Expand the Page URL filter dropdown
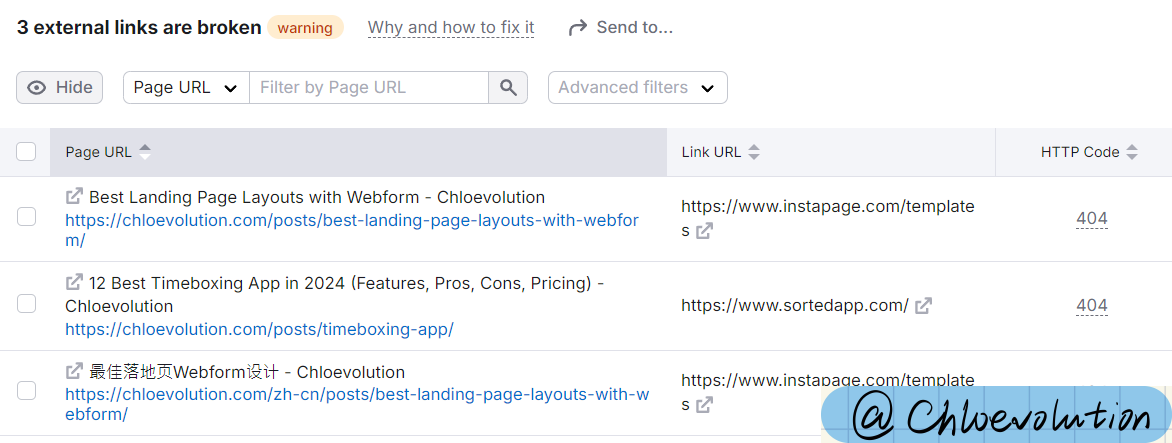Viewport: 1172px width, 443px height. click(x=186, y=87)
